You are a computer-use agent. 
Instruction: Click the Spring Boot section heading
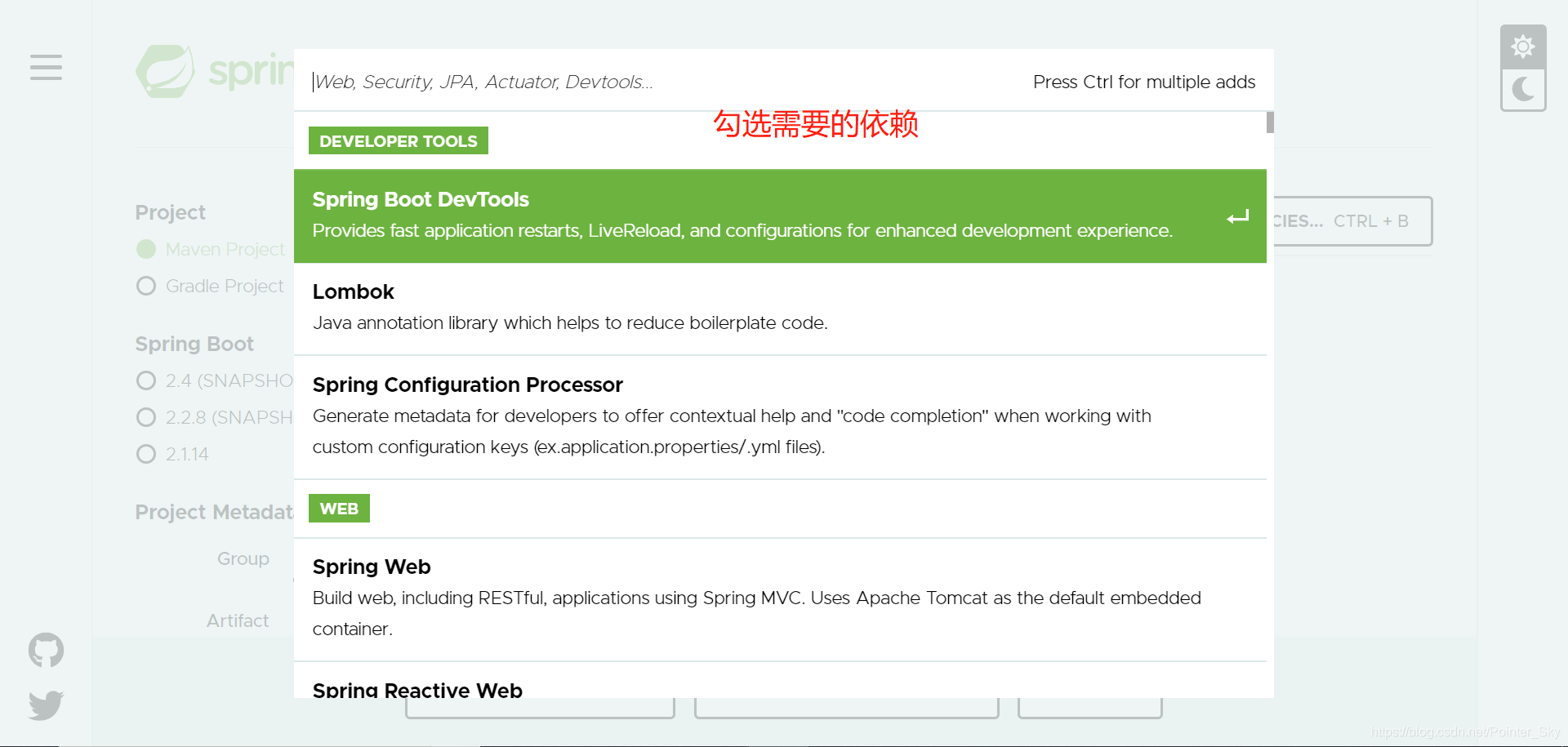tap(194, 344)
